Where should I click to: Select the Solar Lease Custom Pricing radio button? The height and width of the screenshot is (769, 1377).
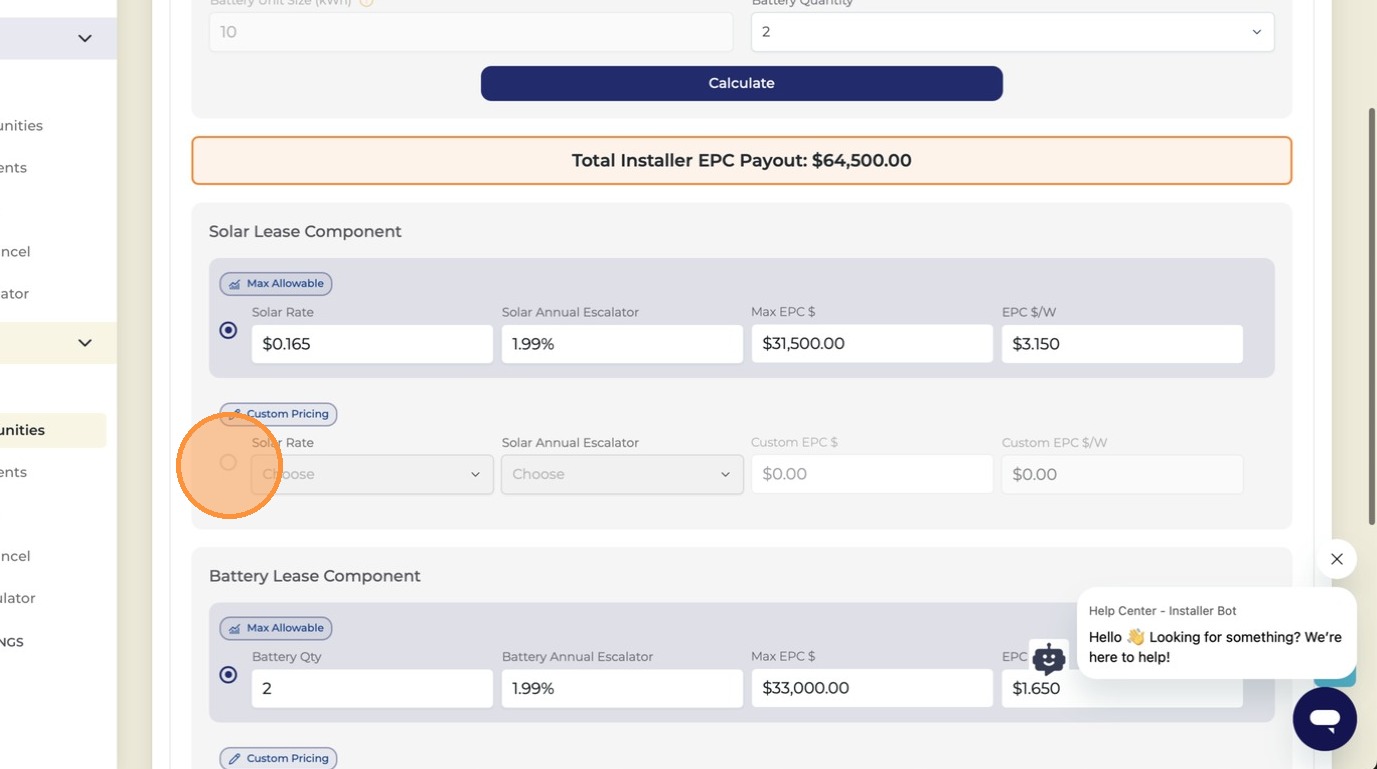(228, 462)
